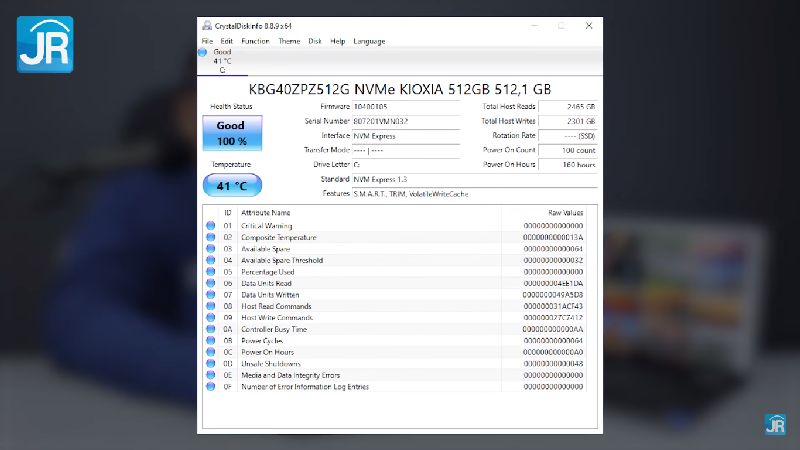Click status orb beside Power Cycles

210,341
